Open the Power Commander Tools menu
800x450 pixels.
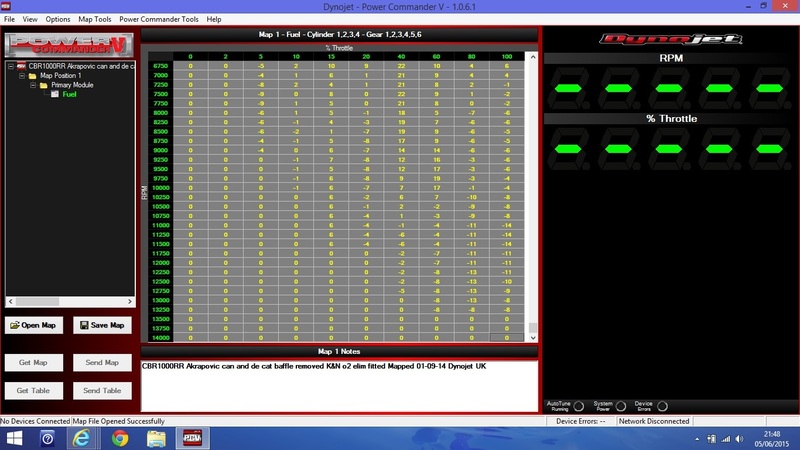[159, 19]
